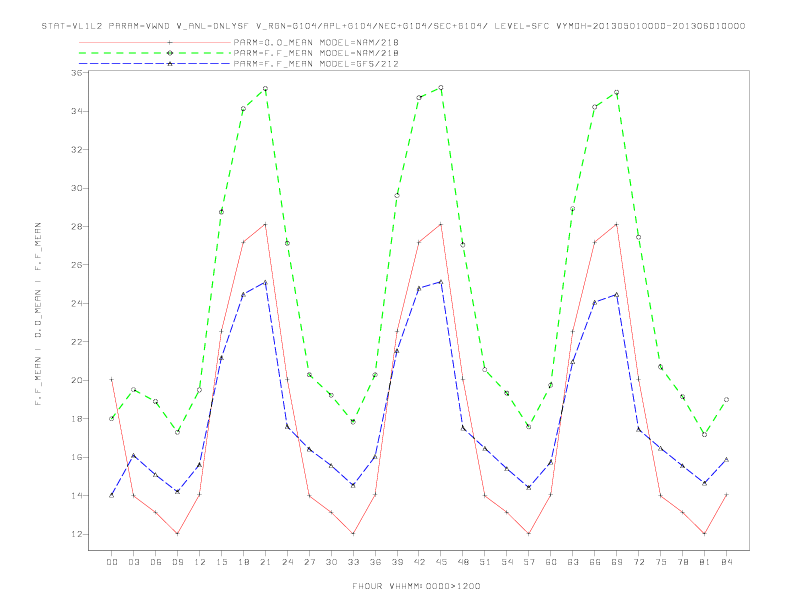Click the vertical y-axis title F.F_MEAN | O.O_MEAN
Screen dimensions: 792x612
click(38, 314)
